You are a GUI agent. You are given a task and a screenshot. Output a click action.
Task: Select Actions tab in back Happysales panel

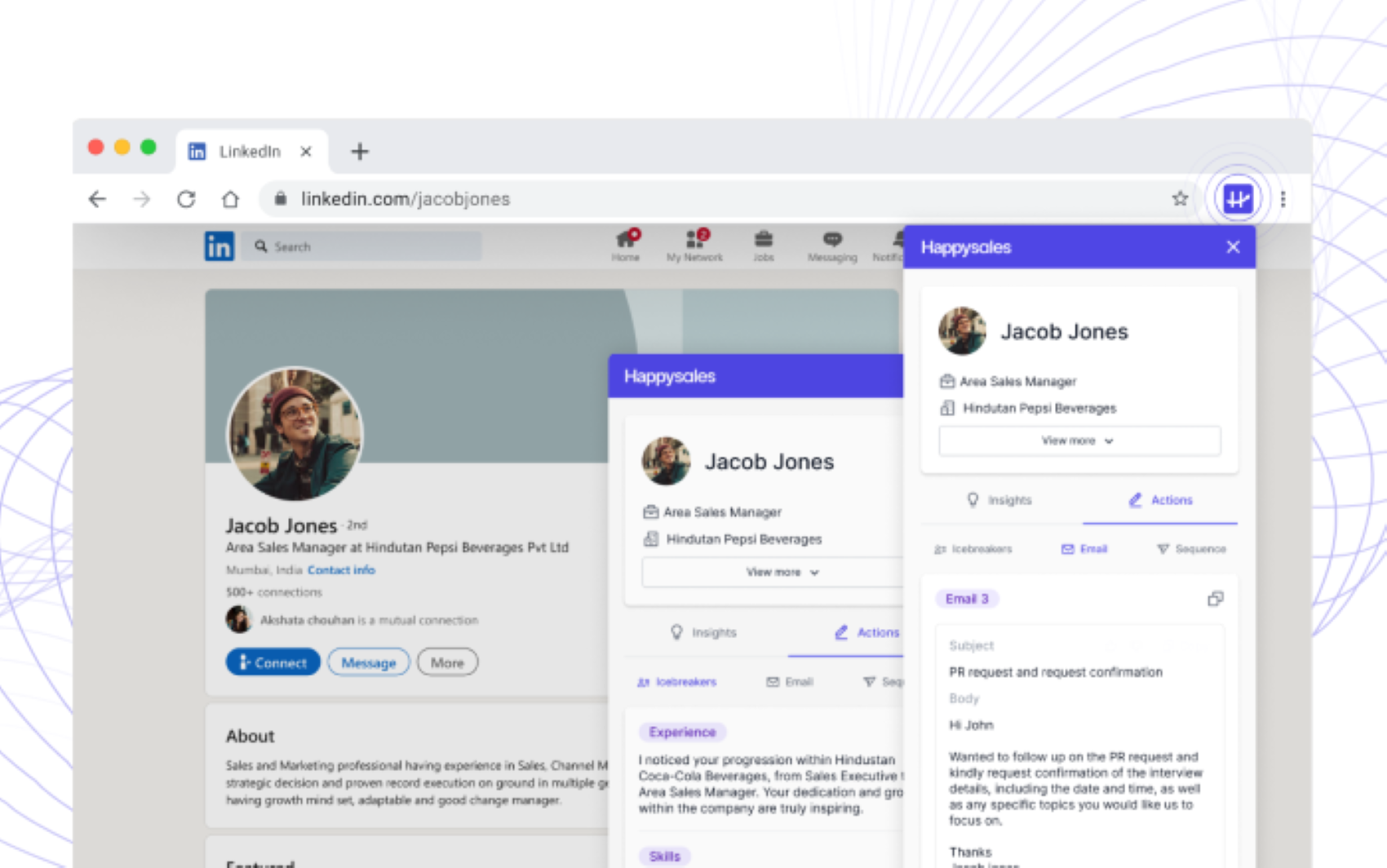coord(866,632)
